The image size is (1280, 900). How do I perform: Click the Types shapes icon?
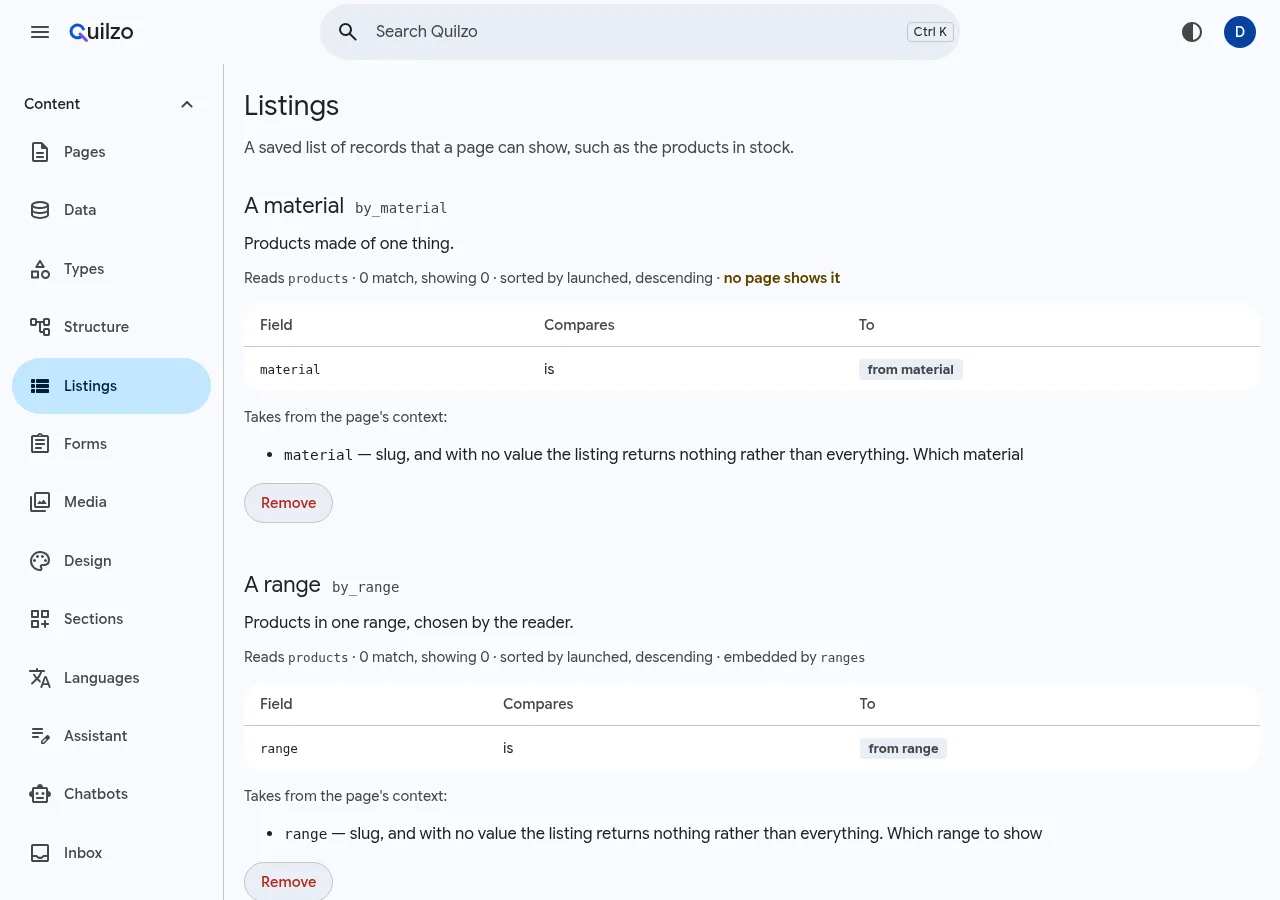point(40,269)
